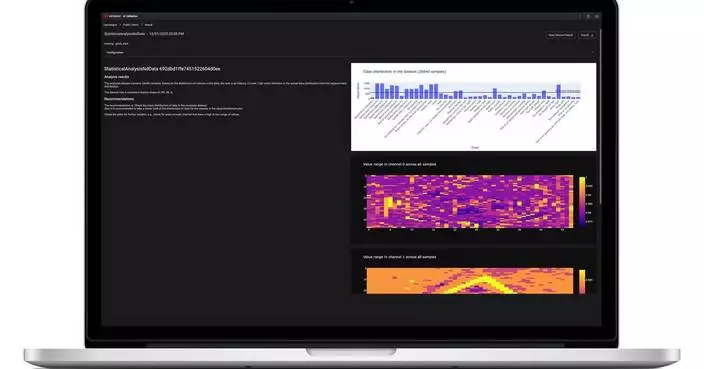The width and height of the screenshot is (704, 369).
Task: Click the Analysis results heading
Action: point(117,77)
